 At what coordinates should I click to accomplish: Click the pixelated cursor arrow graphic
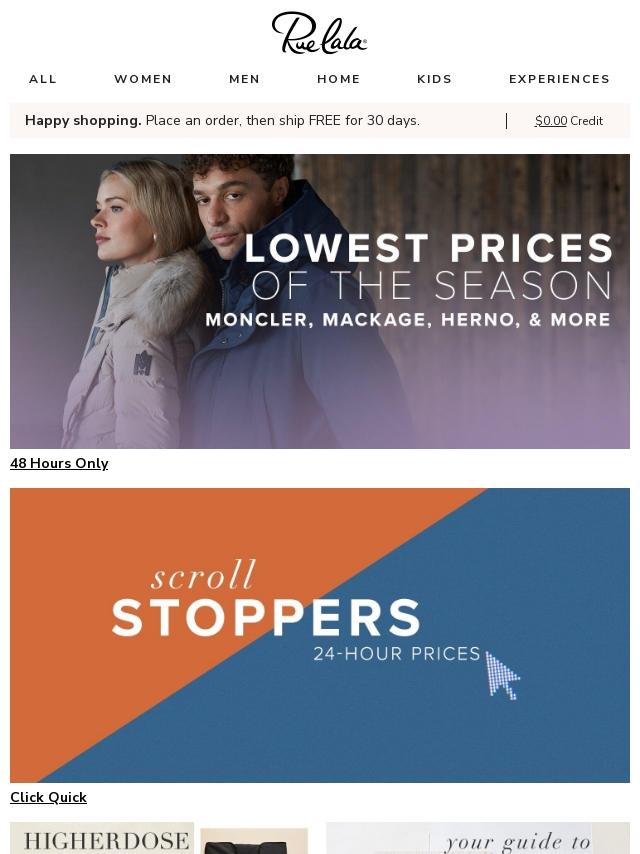[502, 675]
